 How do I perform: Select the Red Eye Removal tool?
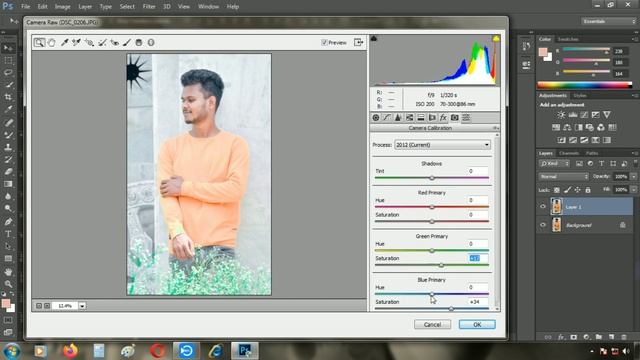pyautogui.click(x=115, y=42)
